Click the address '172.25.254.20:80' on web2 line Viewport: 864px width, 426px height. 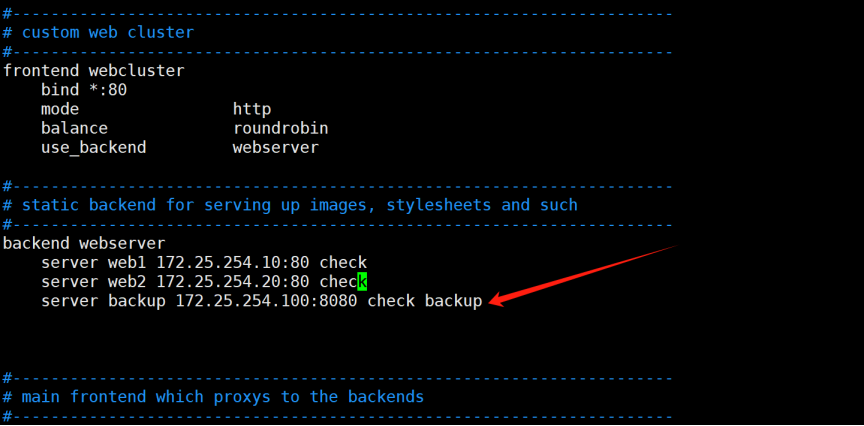point(233,282)
